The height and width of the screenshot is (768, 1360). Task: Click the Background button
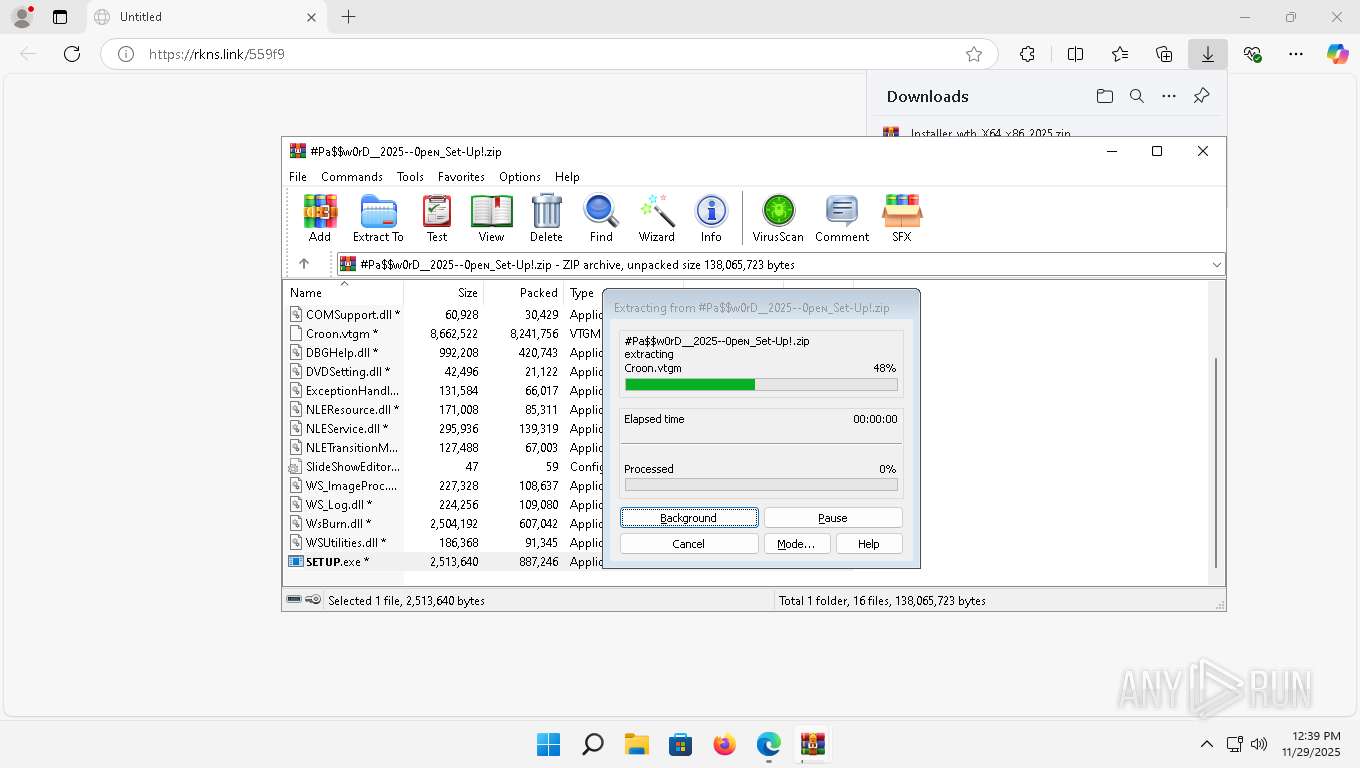pos(689,517)
